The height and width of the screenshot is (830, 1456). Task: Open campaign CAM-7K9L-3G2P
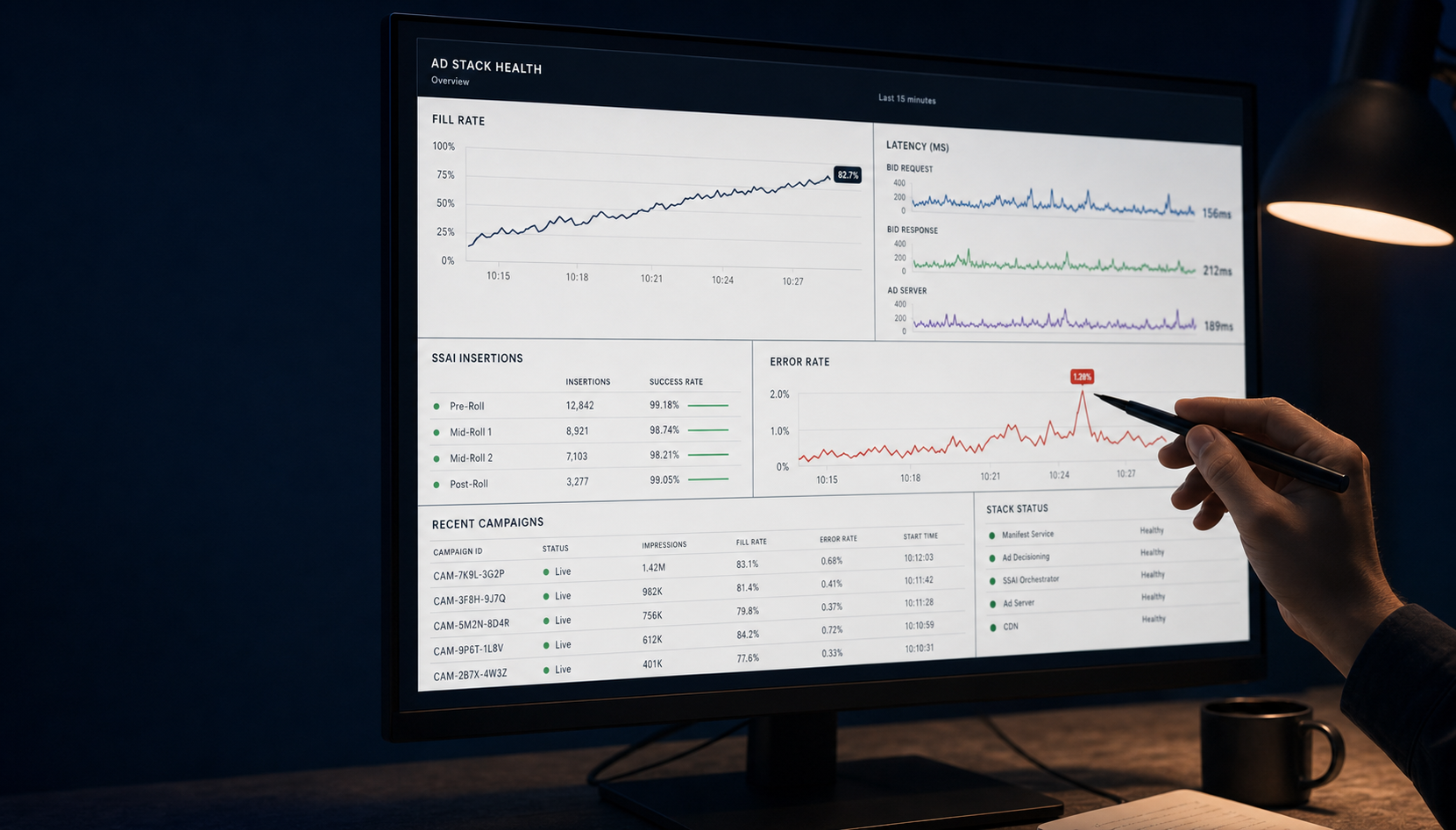pyautogui.click(x=468, y=575)
